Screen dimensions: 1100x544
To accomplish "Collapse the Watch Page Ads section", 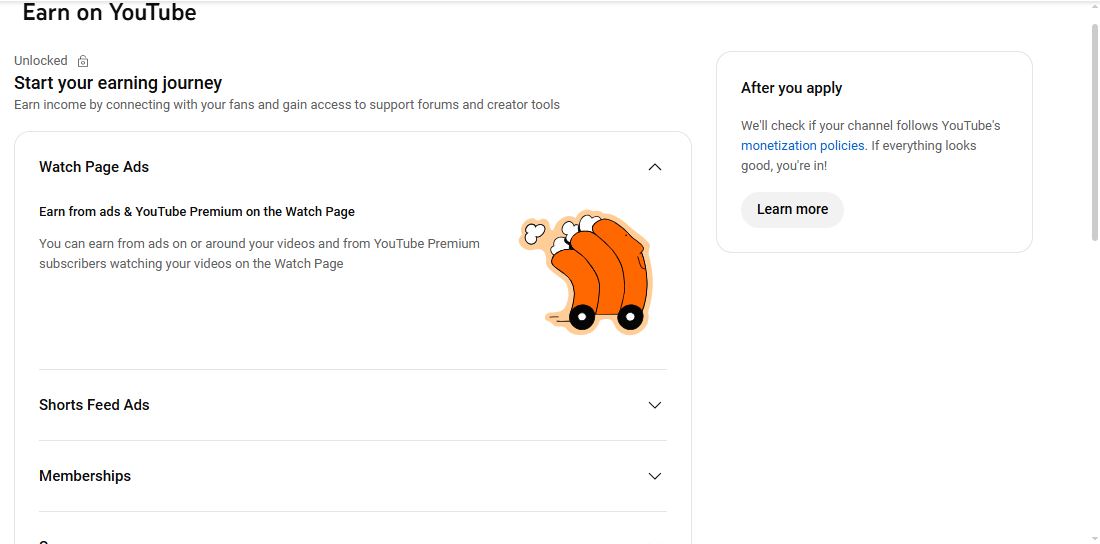I will click(x=655, y=167).
